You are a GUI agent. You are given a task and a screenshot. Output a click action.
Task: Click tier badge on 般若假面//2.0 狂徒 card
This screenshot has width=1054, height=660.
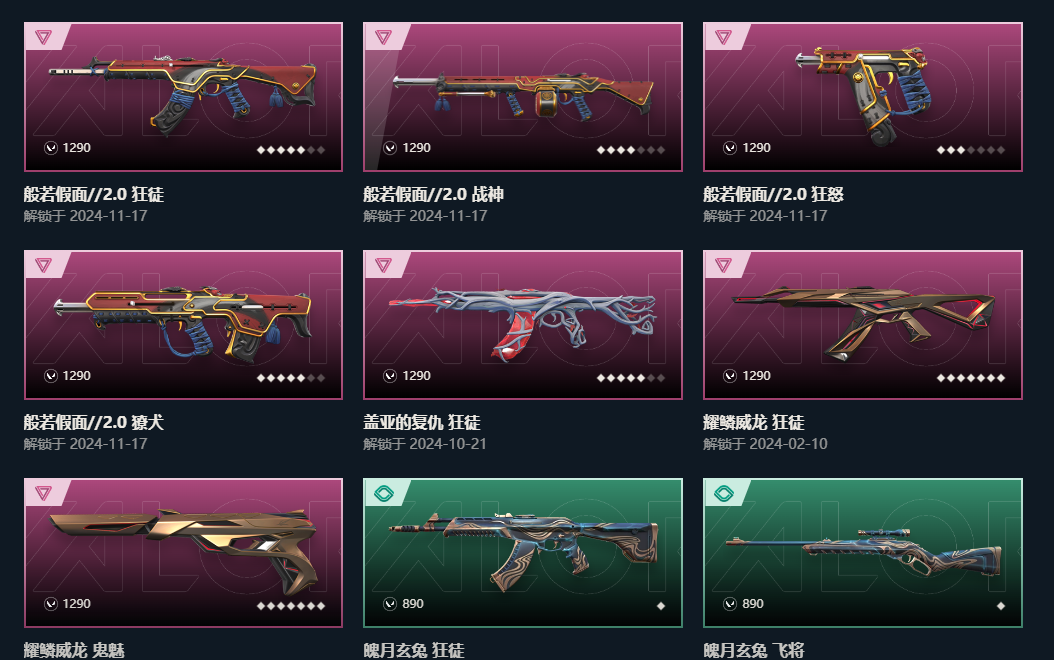tap(44, 37)
